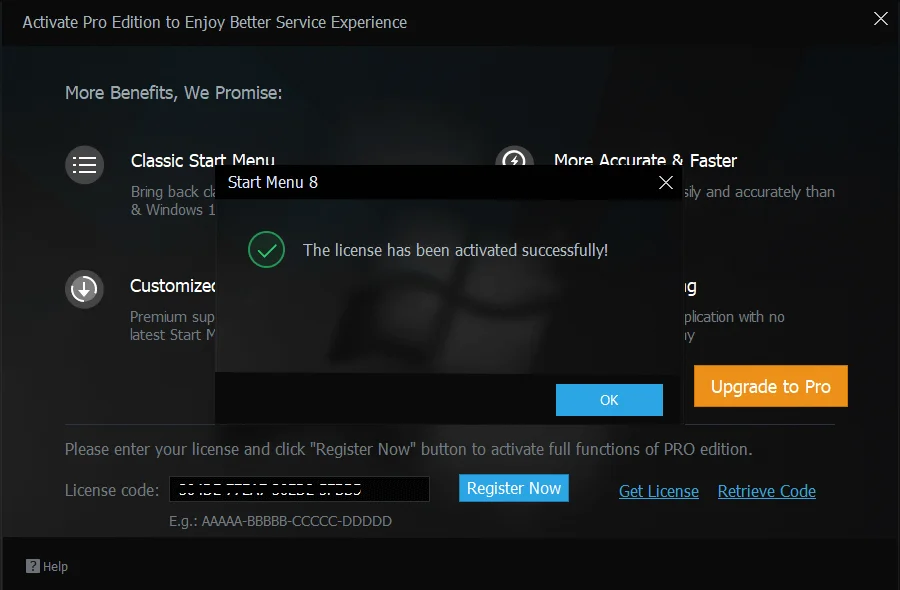Viewport: 900px width, 590px height.
Task: Click the green success checkmark icon
Action: click(x=266, y=250)
